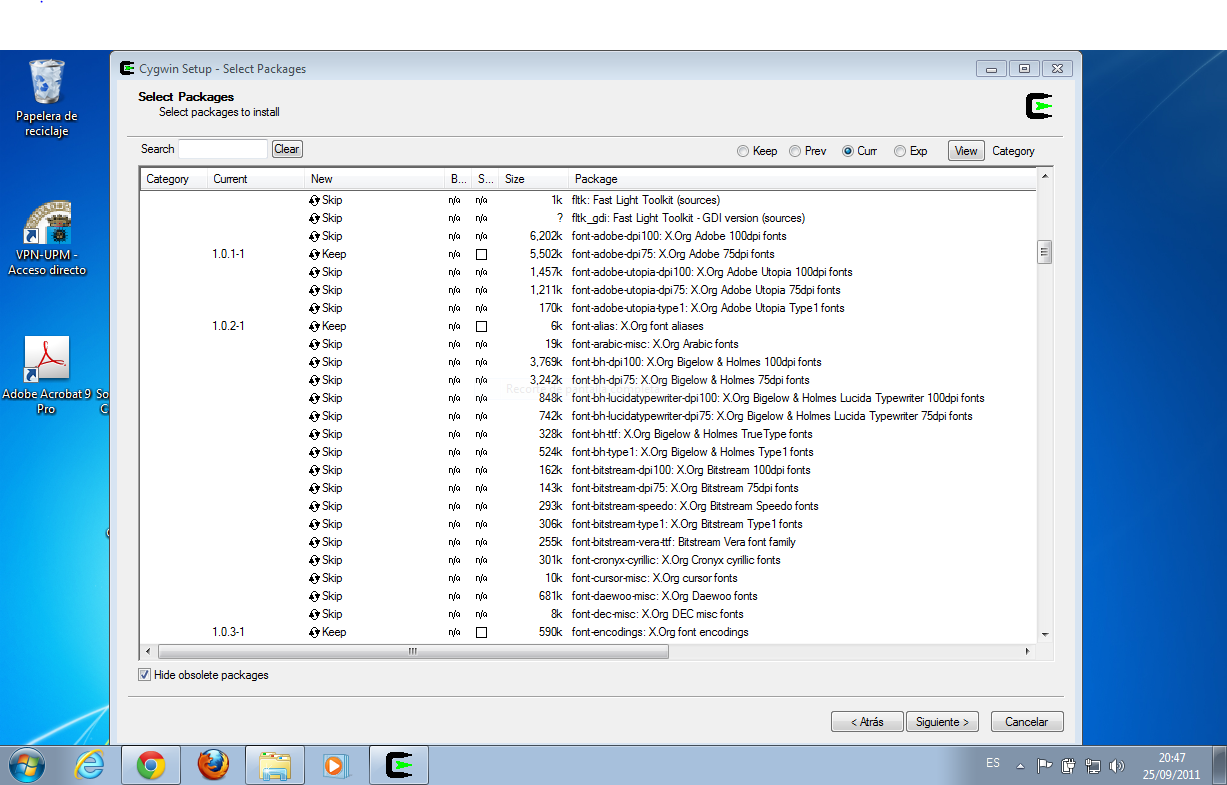The height and width of the screenshot is (785, 1227).
Task: Click the cycle icon for font-adobe-dpi100 row
Action: (x=315, y=236)
